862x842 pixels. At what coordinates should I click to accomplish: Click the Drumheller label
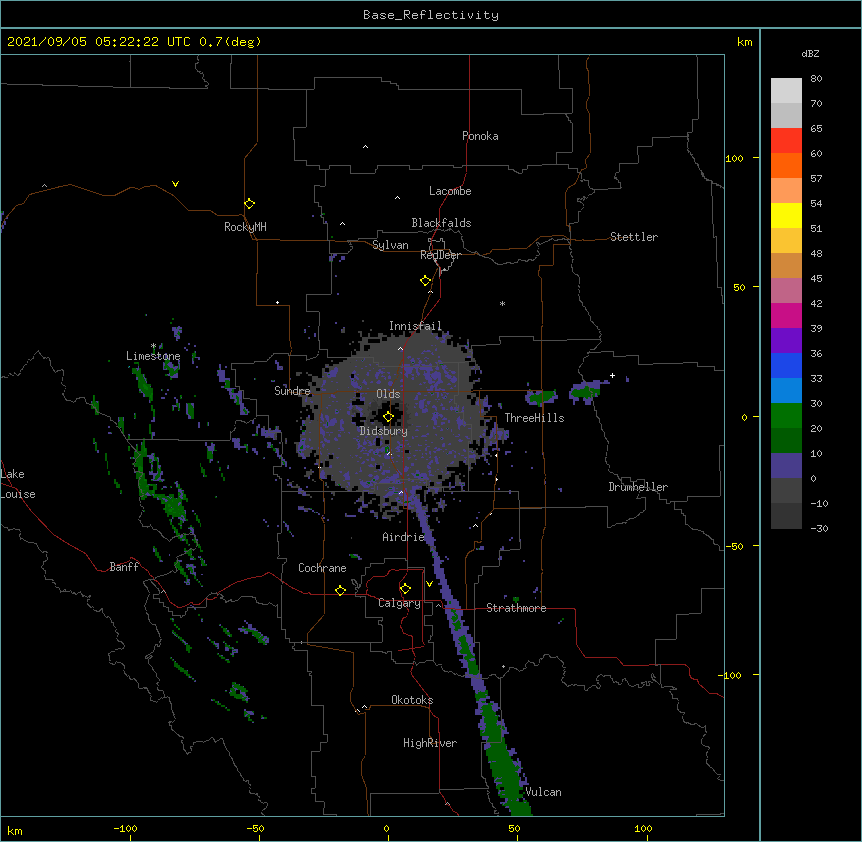pyautogui.click(x=638, y=487)
